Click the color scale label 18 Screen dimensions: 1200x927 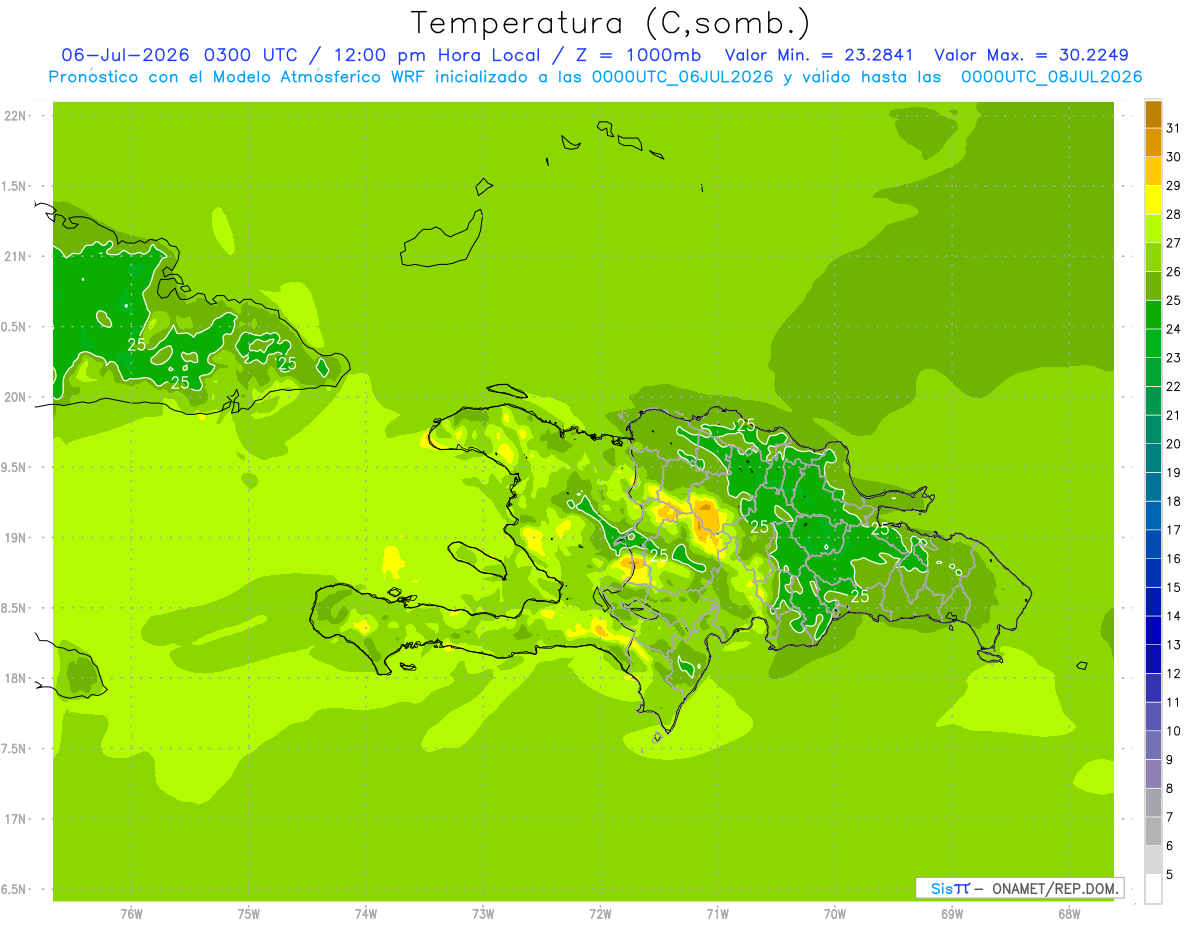pyautogui.click(x=1173, y=501)
